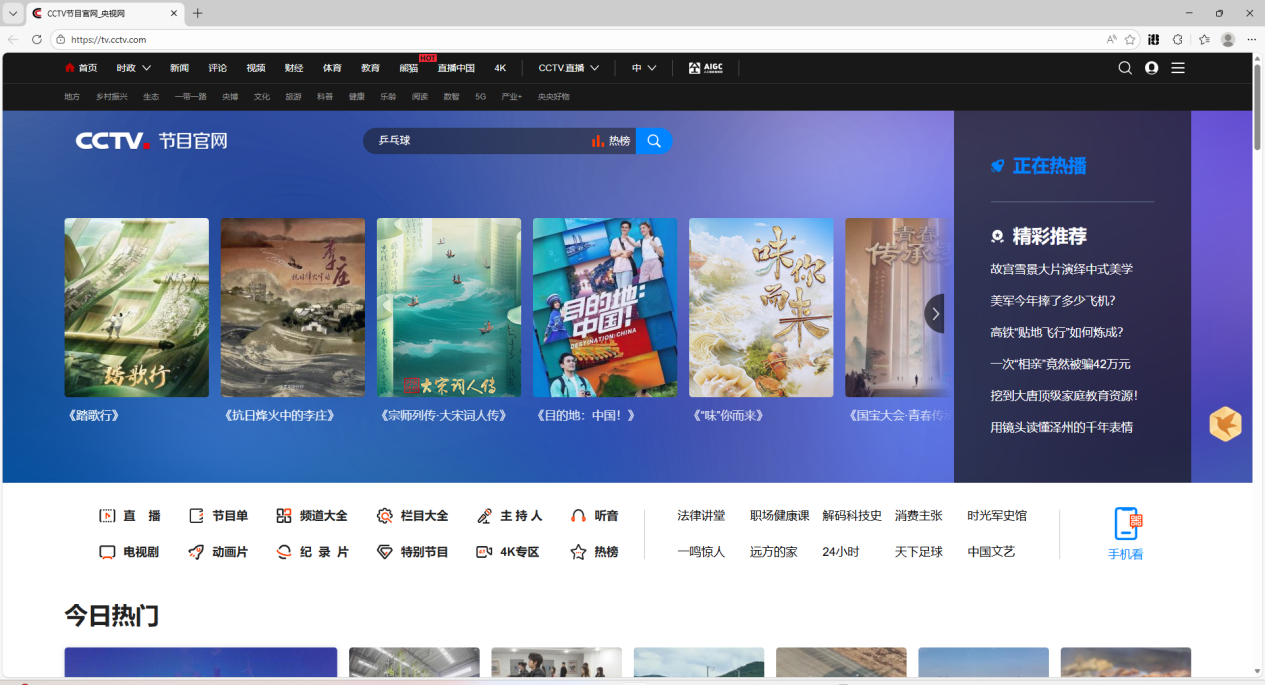Open 纪录片 documentary shortcut
The height and width of the screenshot is (685, 1265).
tap(312, 552)
